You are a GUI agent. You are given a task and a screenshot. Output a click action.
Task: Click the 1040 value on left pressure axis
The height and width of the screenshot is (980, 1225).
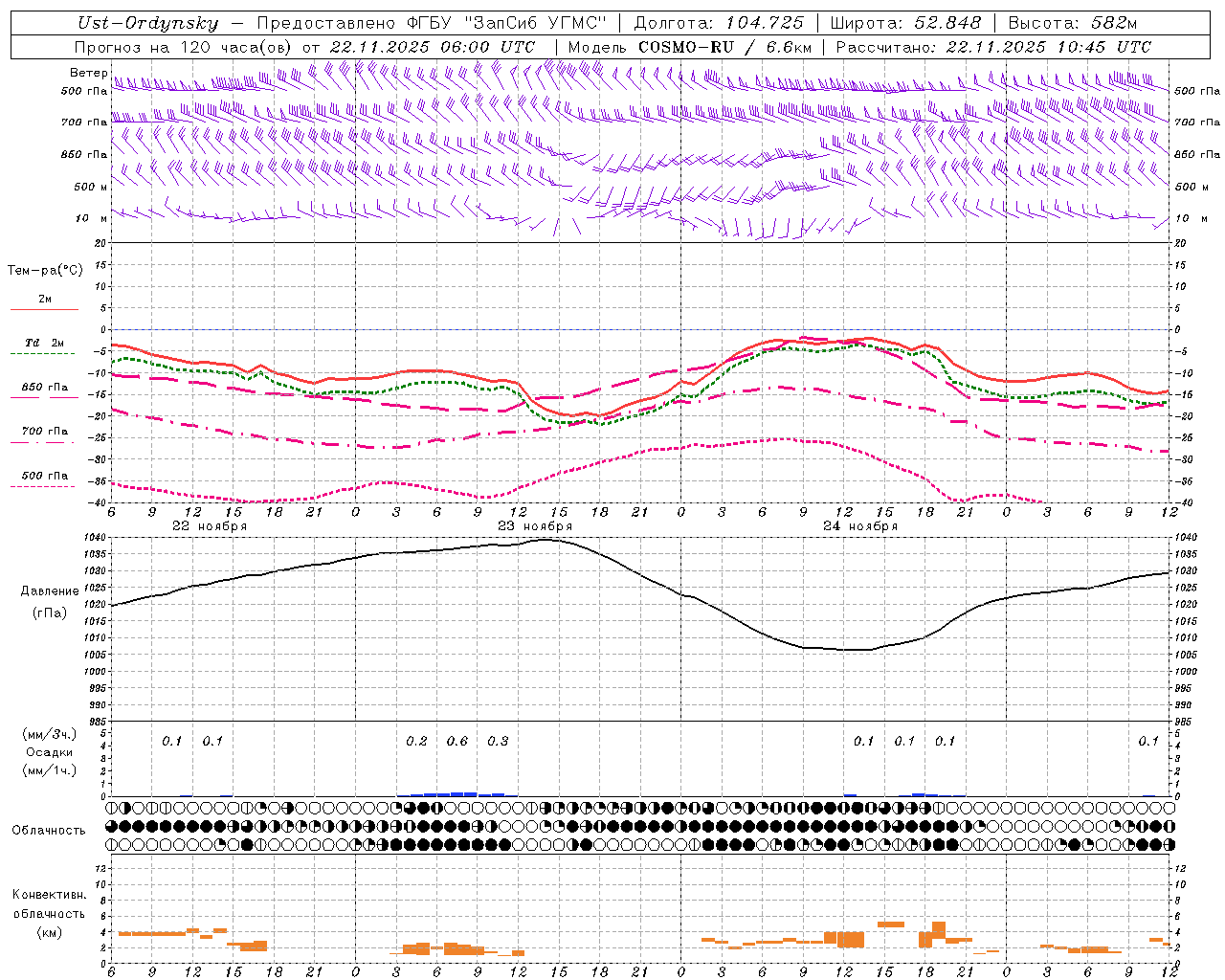pyautogui.click(x=96, y=538)
